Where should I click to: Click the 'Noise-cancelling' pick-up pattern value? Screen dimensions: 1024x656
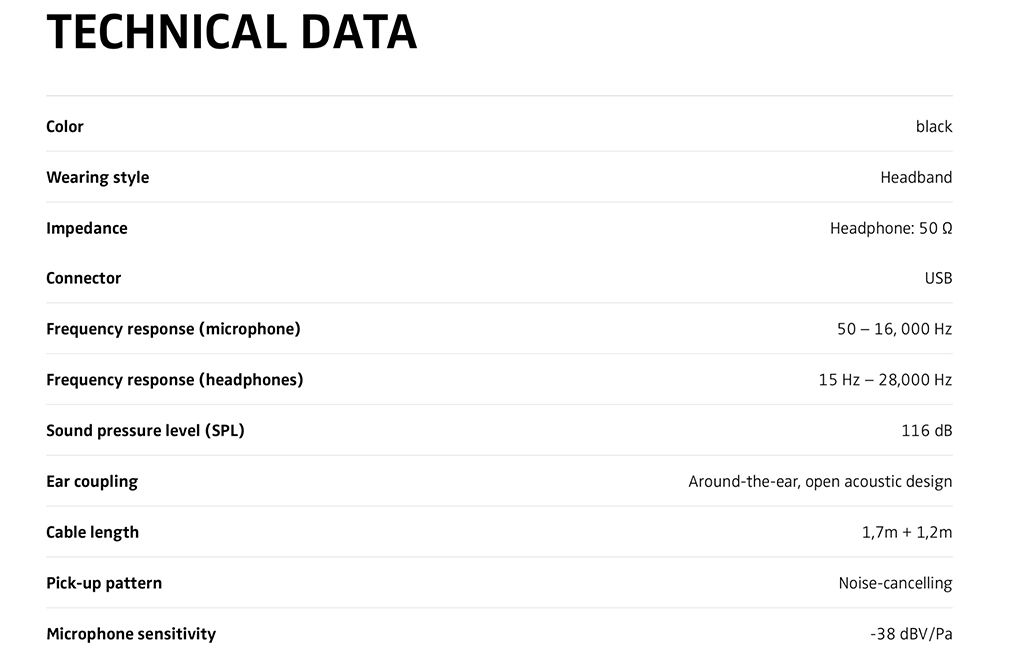(x=895, y=583)
